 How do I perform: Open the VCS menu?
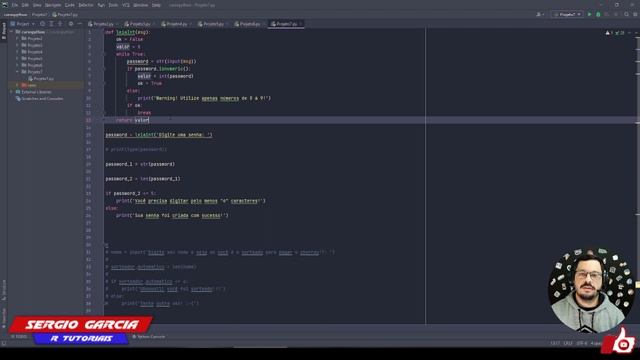pyautogui.click(x=126, y=5)
